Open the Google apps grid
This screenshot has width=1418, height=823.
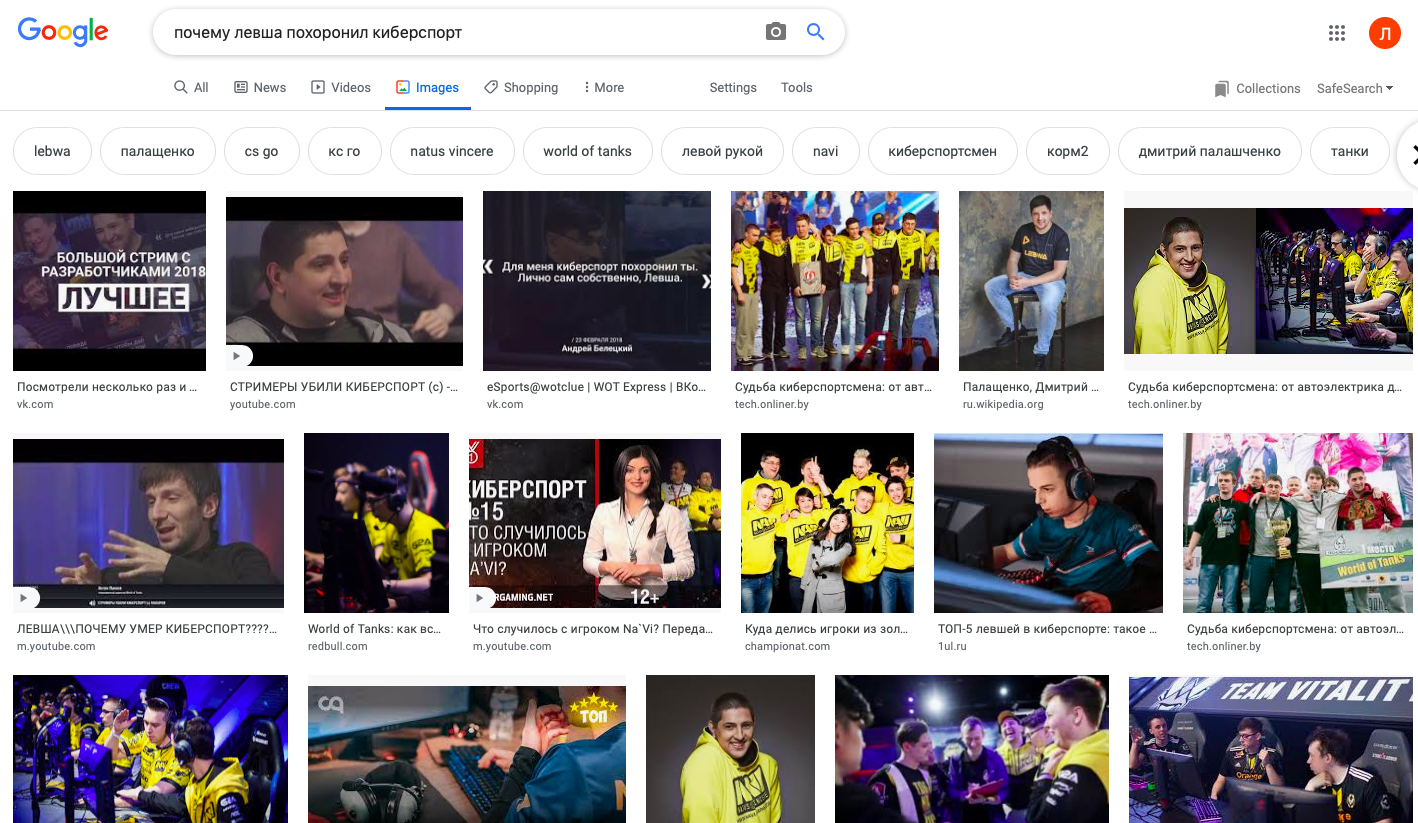point(1337,33)
